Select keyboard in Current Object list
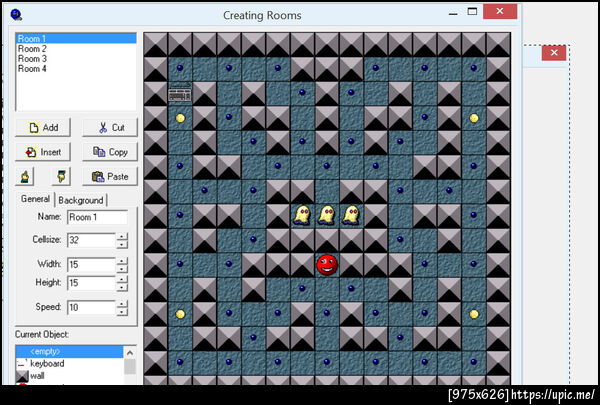This screenshot has height=405, width=600. tap(70, 364)
